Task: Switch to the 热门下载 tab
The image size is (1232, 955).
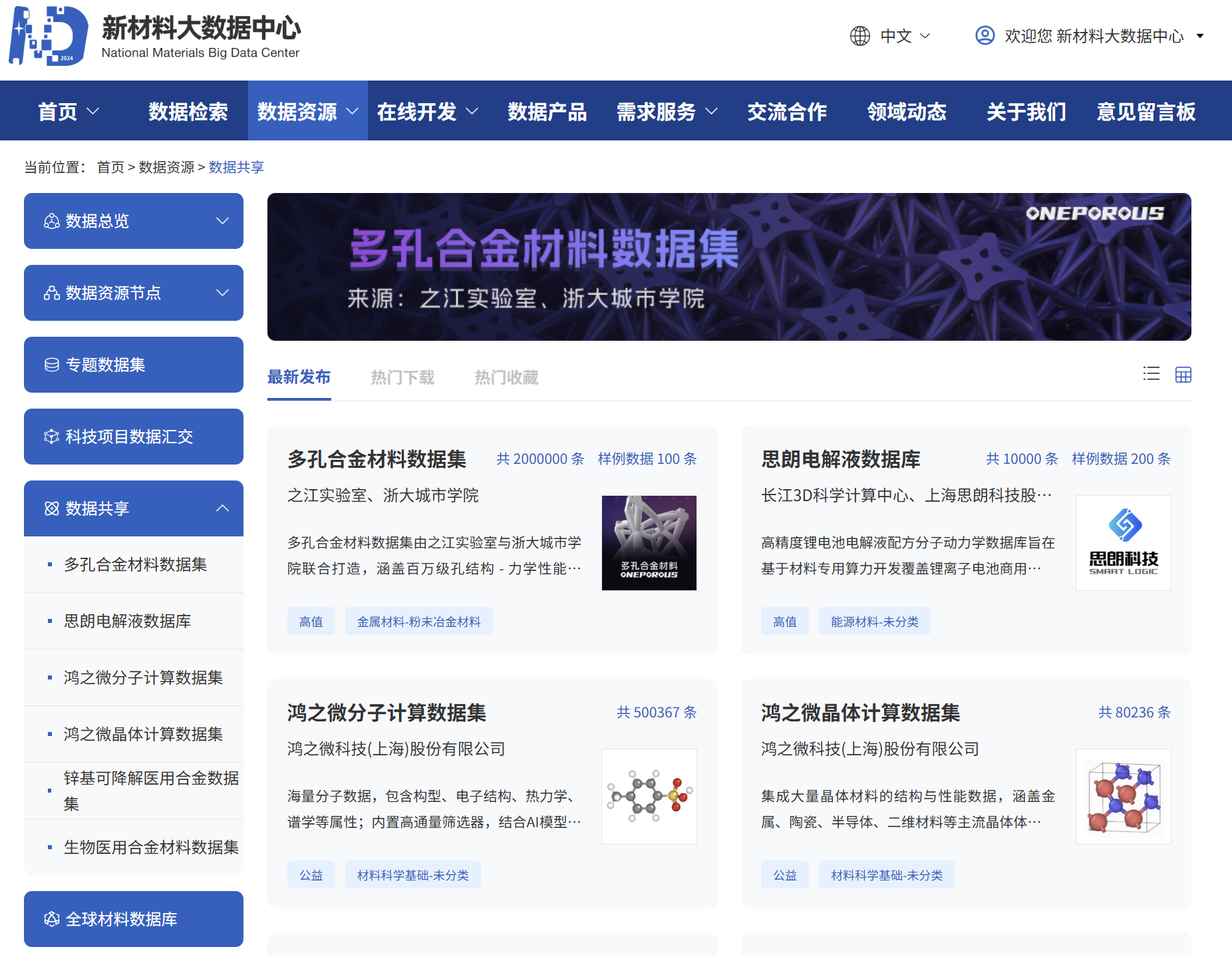Action: [x=402, y=377]
